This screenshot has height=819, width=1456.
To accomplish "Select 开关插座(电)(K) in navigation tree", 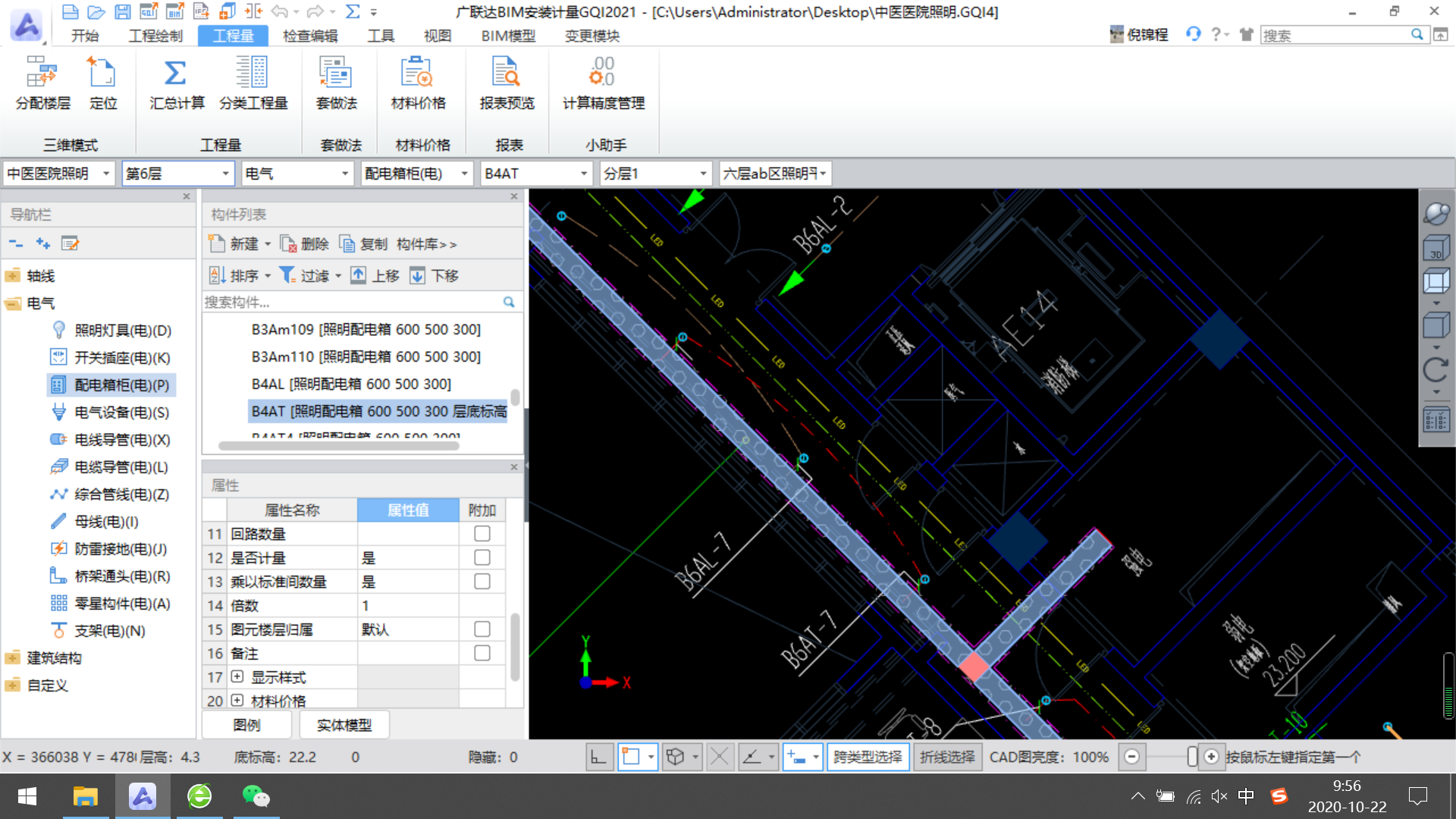I will click(x=110, y=358).
